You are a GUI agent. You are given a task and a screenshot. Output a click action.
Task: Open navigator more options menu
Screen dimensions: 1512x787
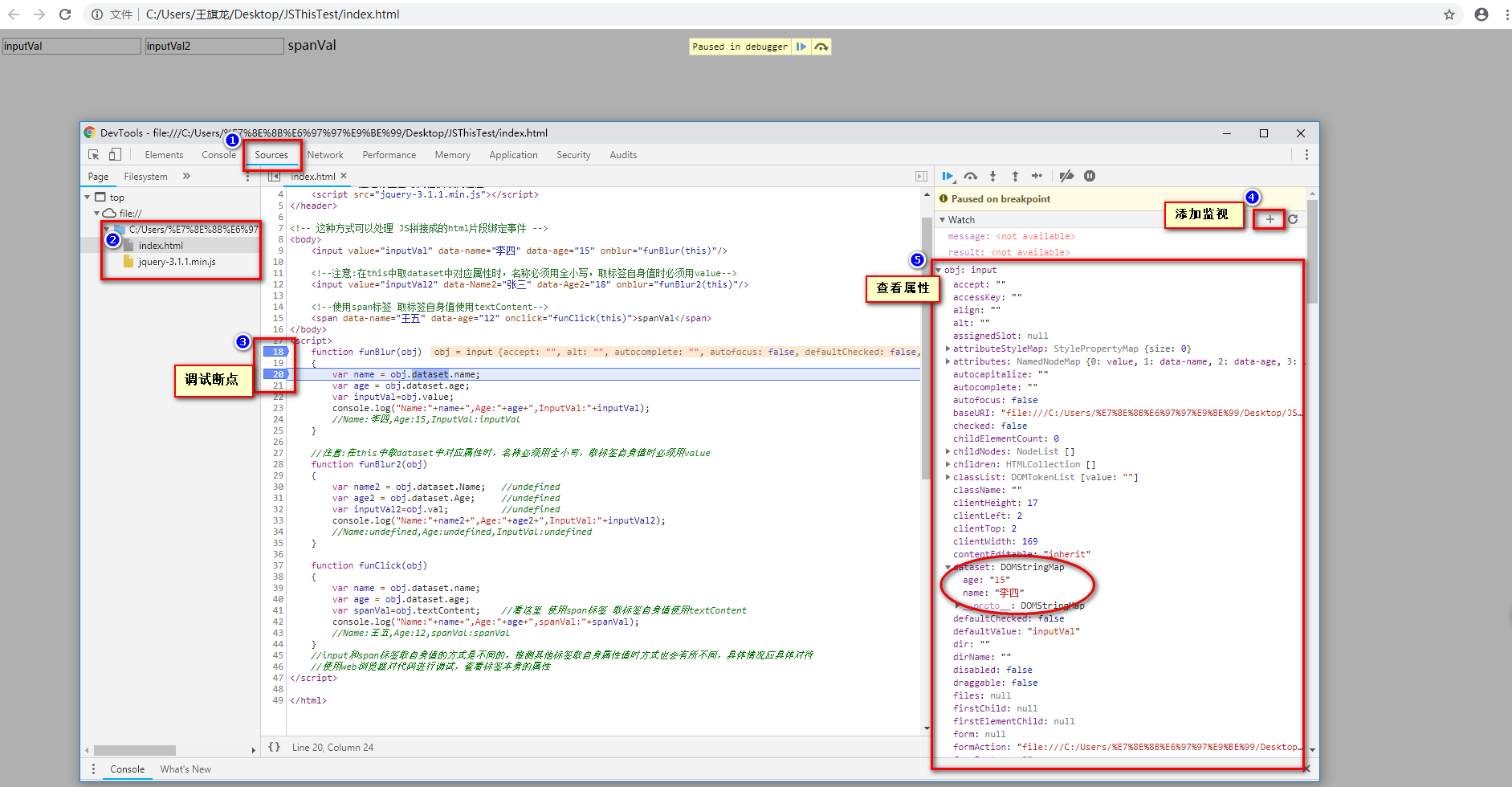247,177
